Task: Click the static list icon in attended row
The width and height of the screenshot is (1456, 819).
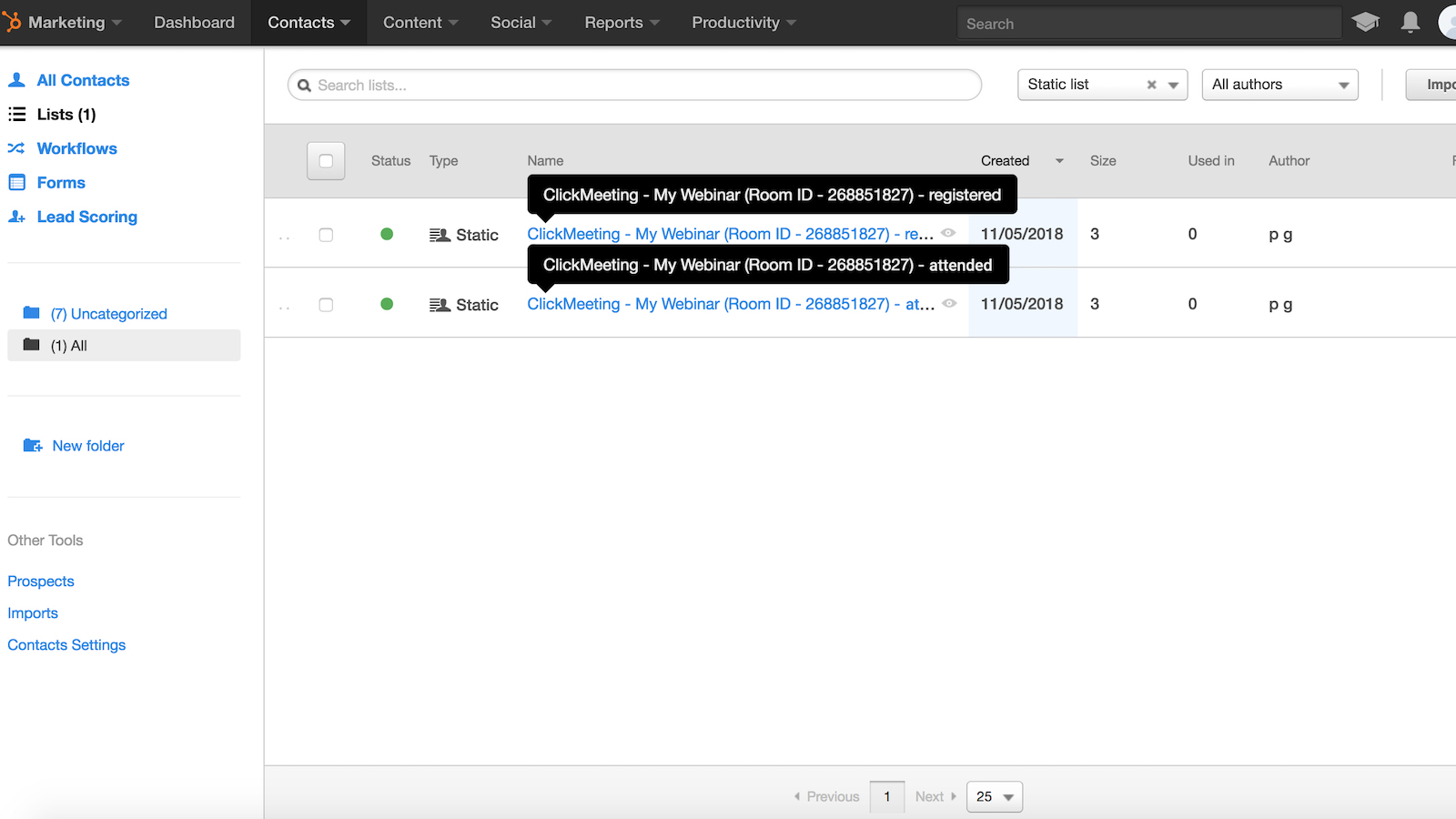Action: 440,305
